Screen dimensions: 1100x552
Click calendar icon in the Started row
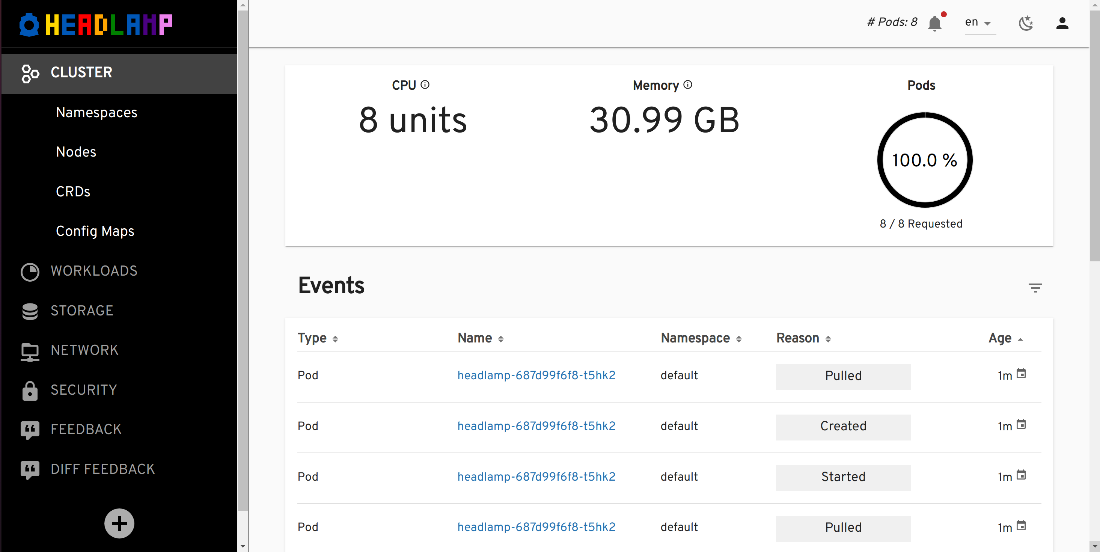tap(1021, 475)
